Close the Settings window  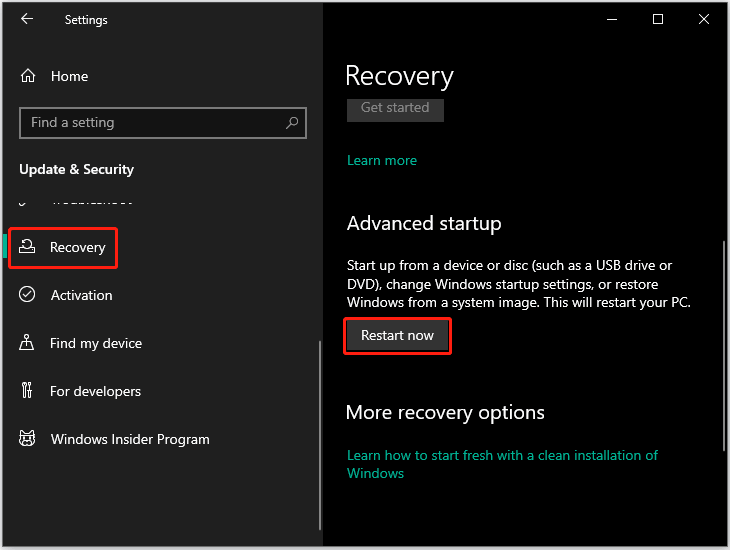[704, 19]
